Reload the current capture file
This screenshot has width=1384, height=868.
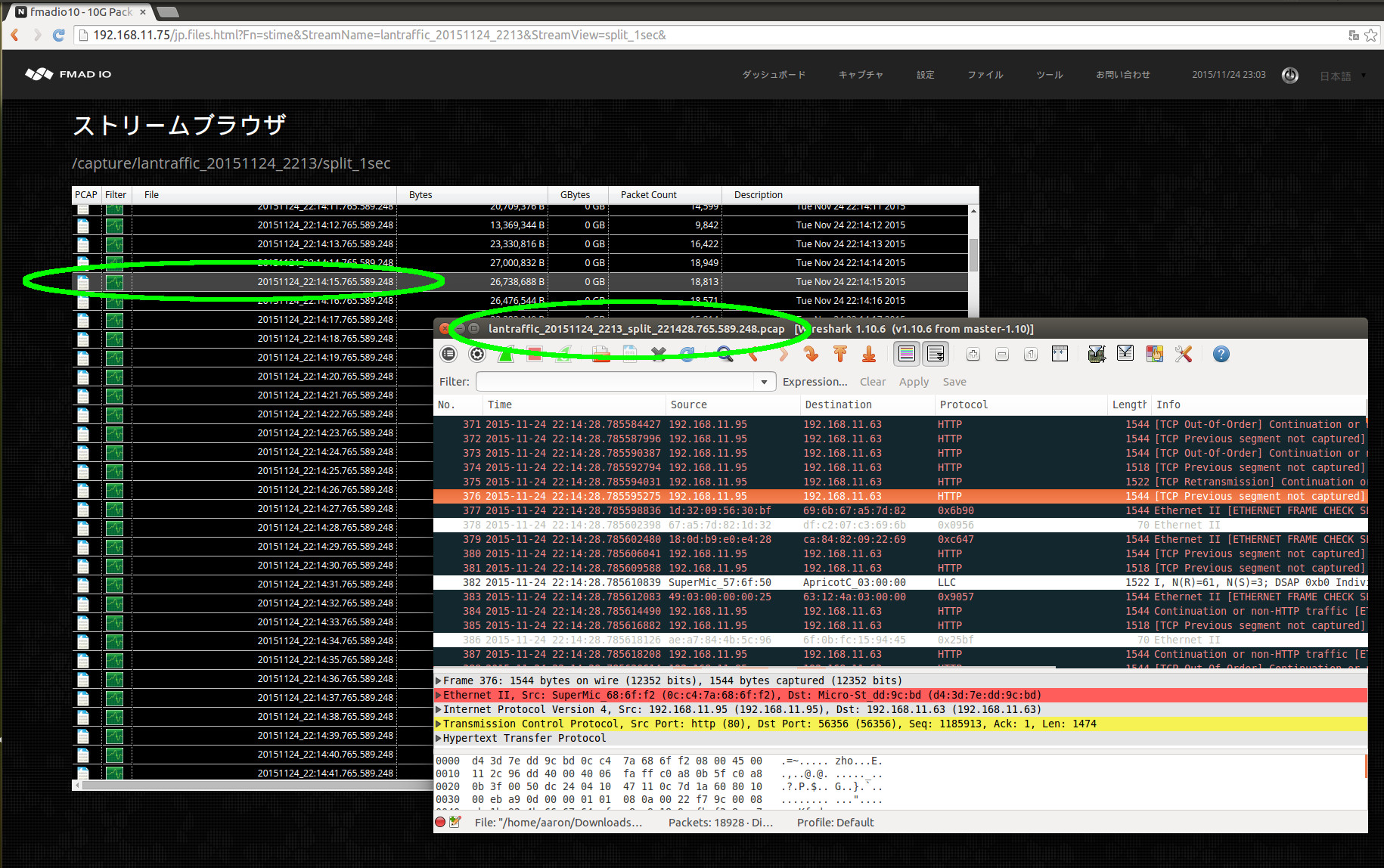coord(687,354)
